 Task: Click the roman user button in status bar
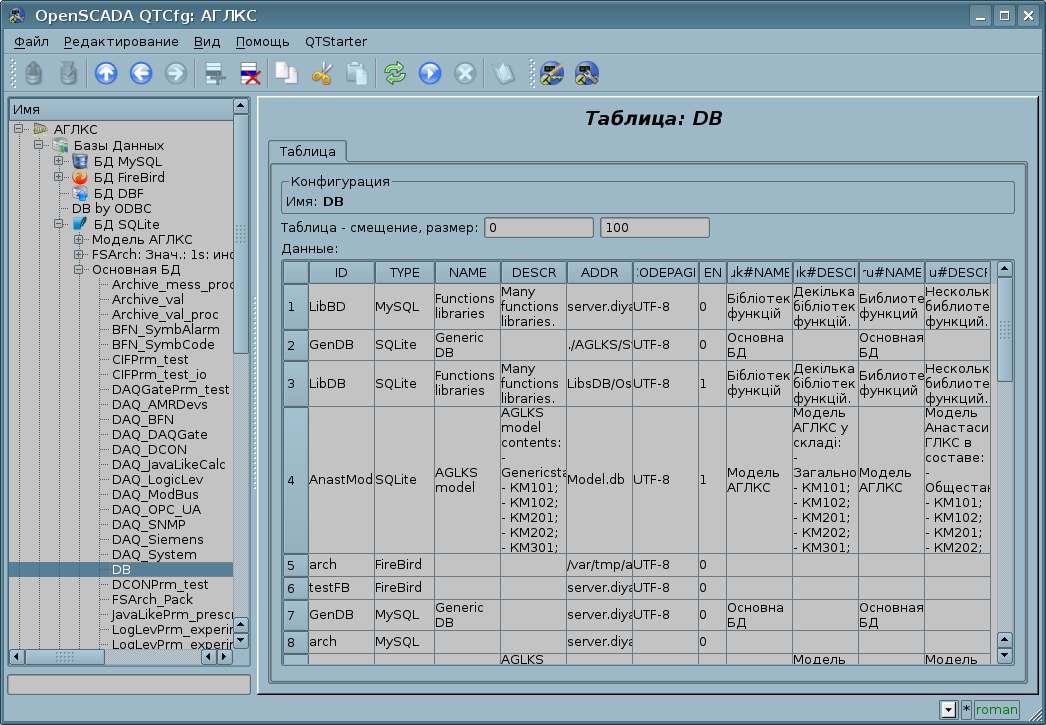pyautogui.click(x=997, y=710)
